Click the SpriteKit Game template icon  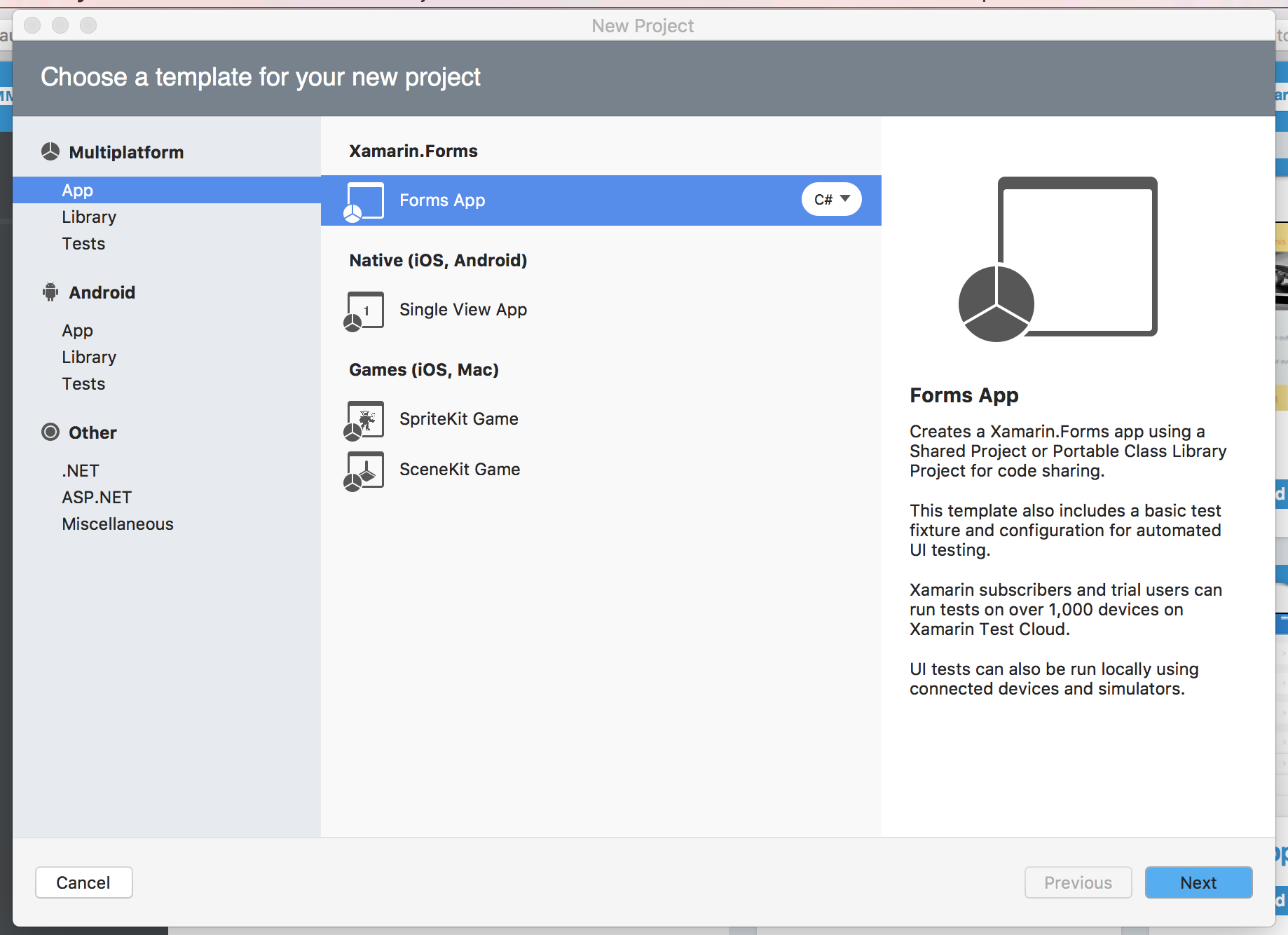(364, 421)
